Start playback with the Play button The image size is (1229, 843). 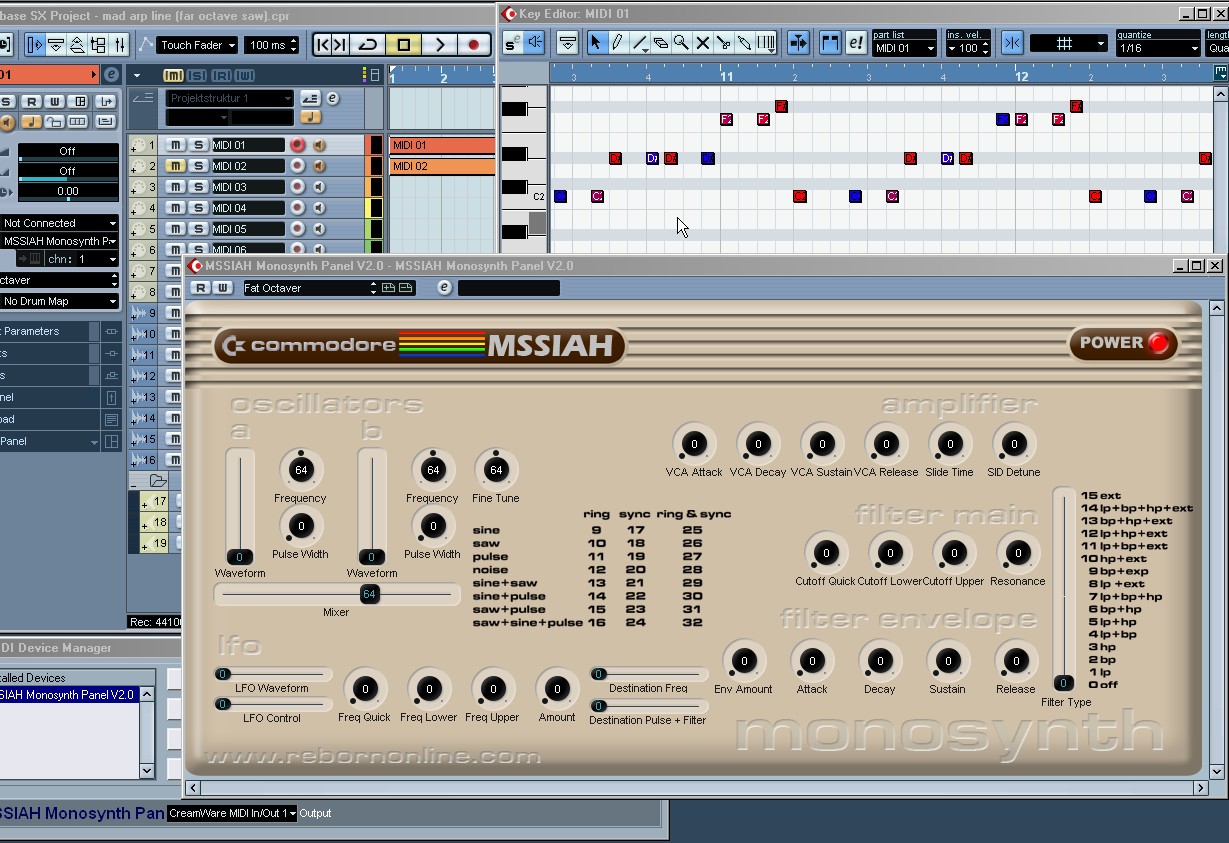(439, 45)
